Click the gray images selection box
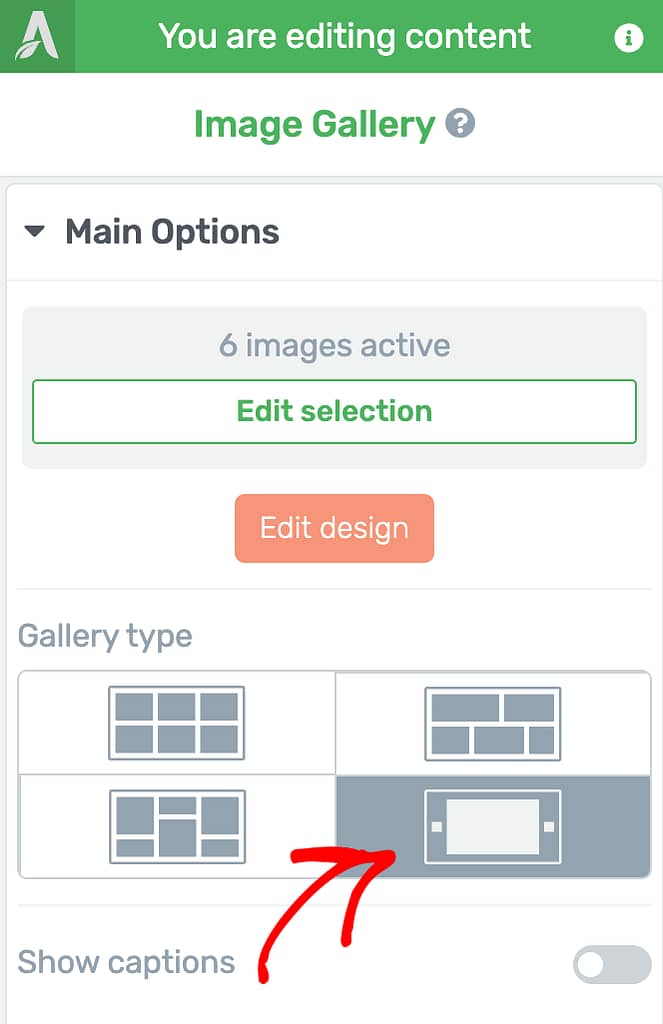Viewport: 663px width, 1024px height. coord(334,387)
